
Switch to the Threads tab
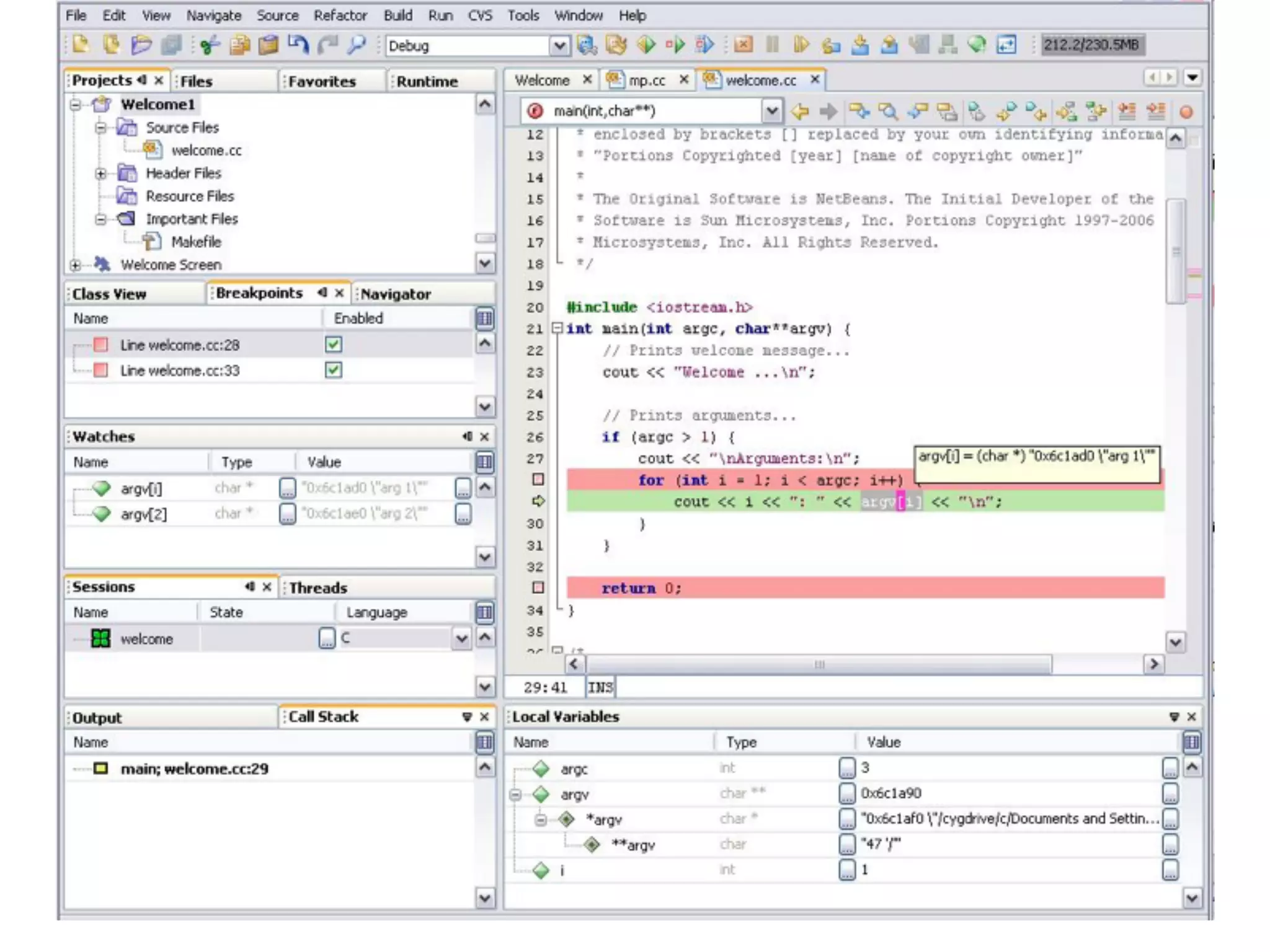[318, 588]
